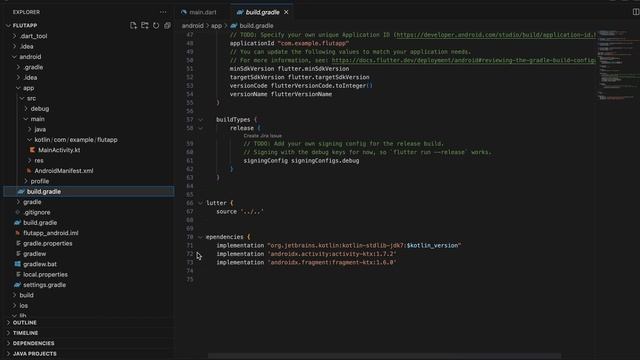This screenshot has width=640, height=360.
Task: Collapse the src folder
Action: (x=31, y=98)
